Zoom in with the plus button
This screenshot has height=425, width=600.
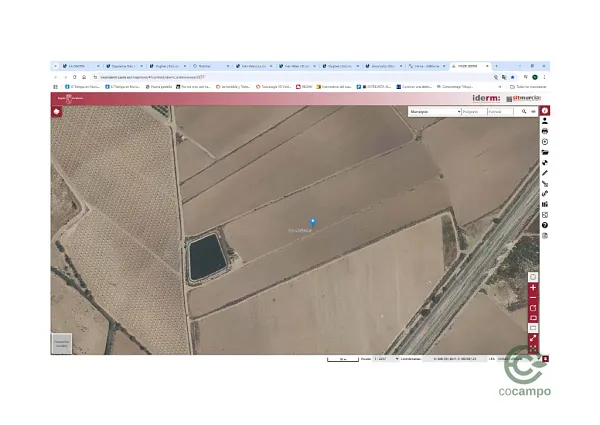point(533,287)
